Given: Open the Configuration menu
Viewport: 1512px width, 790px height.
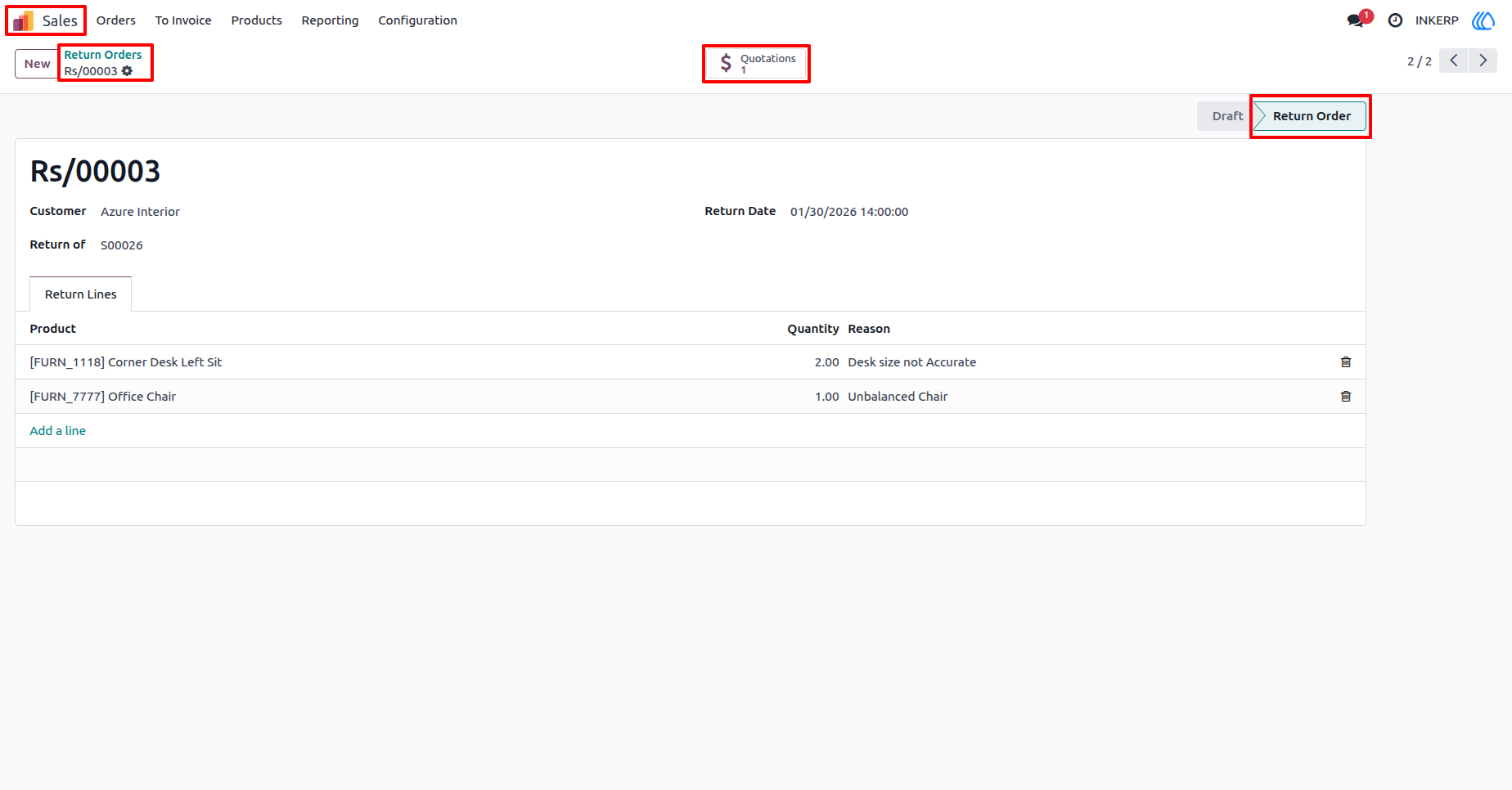Looking at the screenshot, I should (417, 20).
